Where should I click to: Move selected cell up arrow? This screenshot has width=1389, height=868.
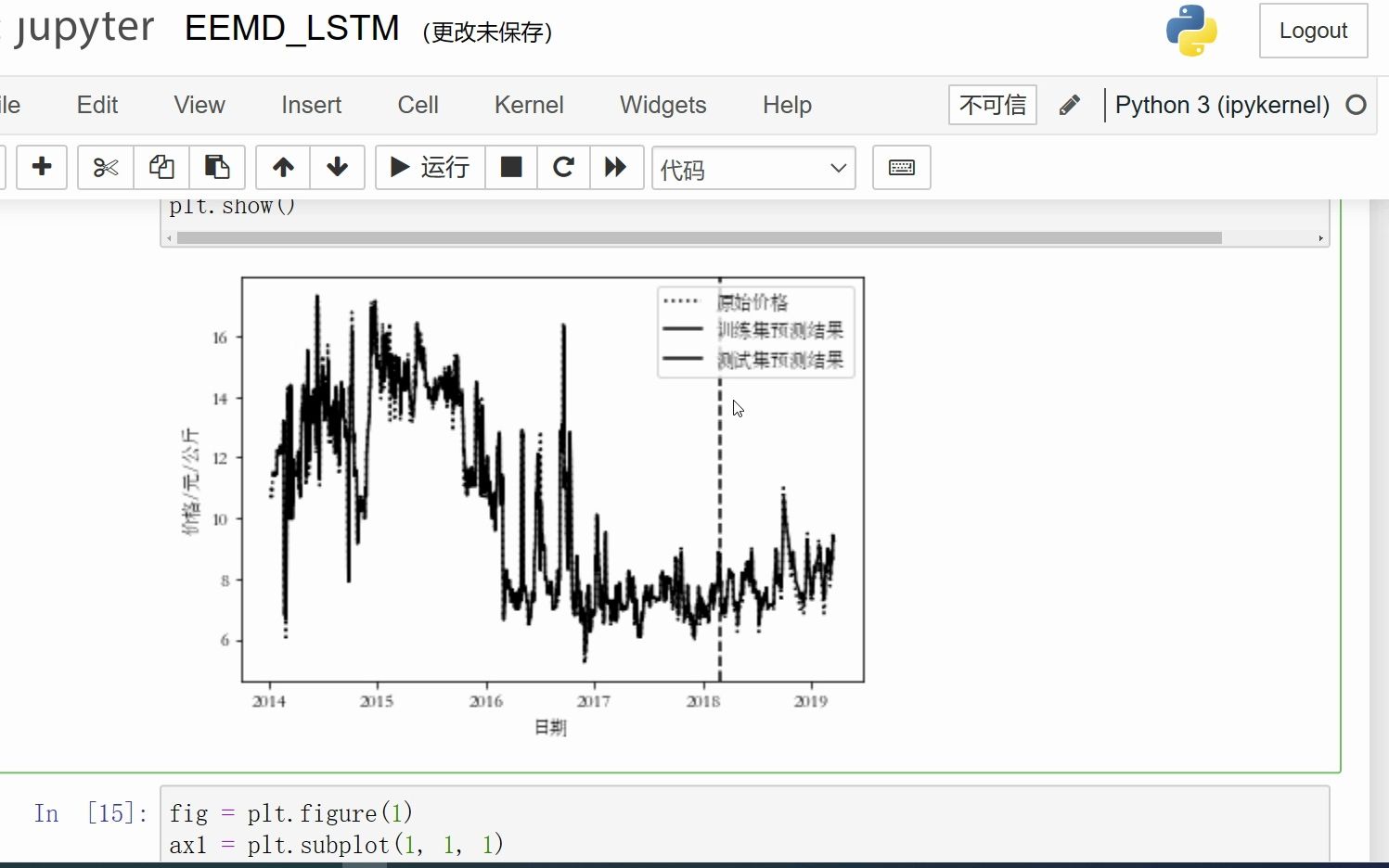283,168
